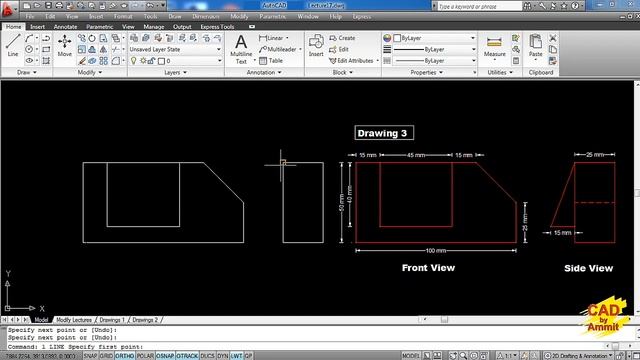Click the Scale tool in Modify panel
The width and height of the screenshot is (640, 360).
tap(82, 49)
